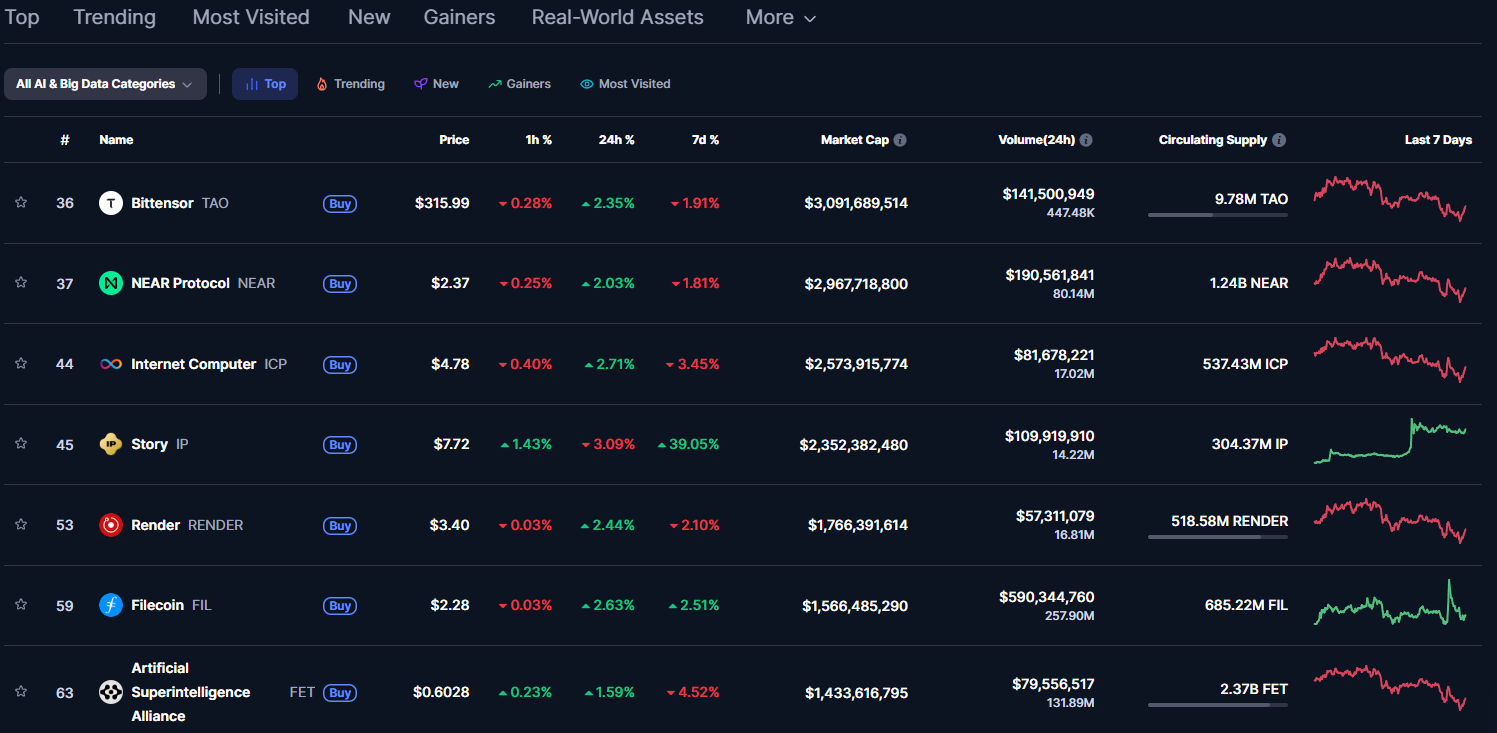Show Circulating Supply info icon
Screen dimensions: 1497x733
tap(1279, 140)
